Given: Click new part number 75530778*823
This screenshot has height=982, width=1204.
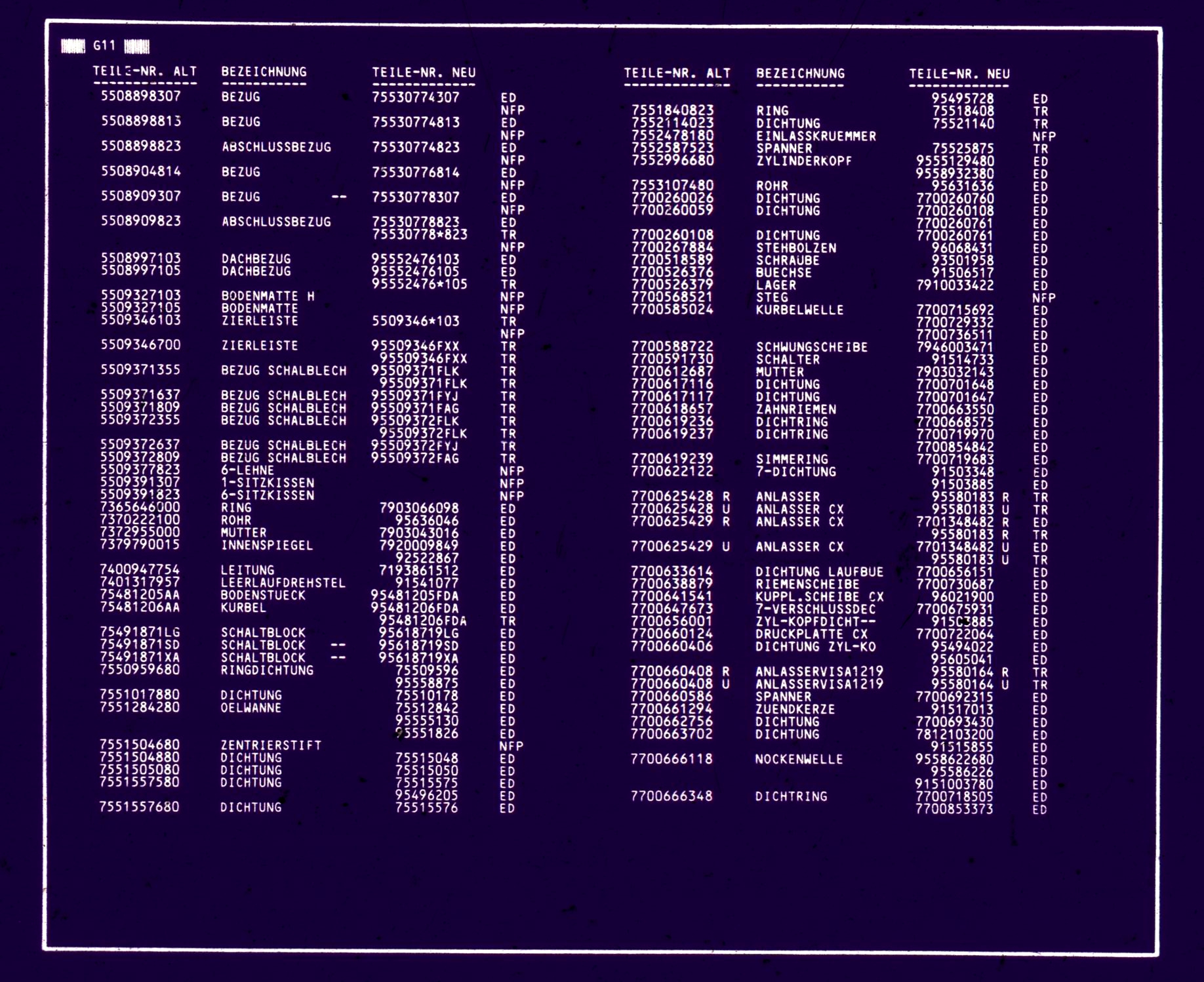Looking at the screenshot, I should (x=420, y=234).
